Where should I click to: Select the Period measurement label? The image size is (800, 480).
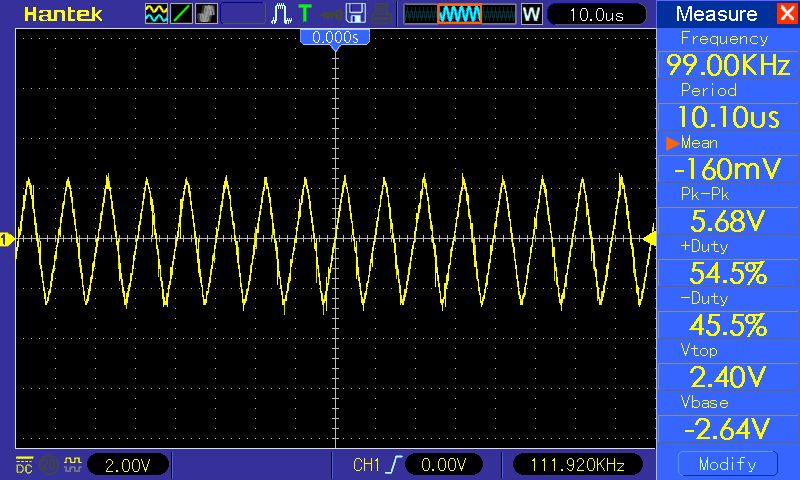709,90
